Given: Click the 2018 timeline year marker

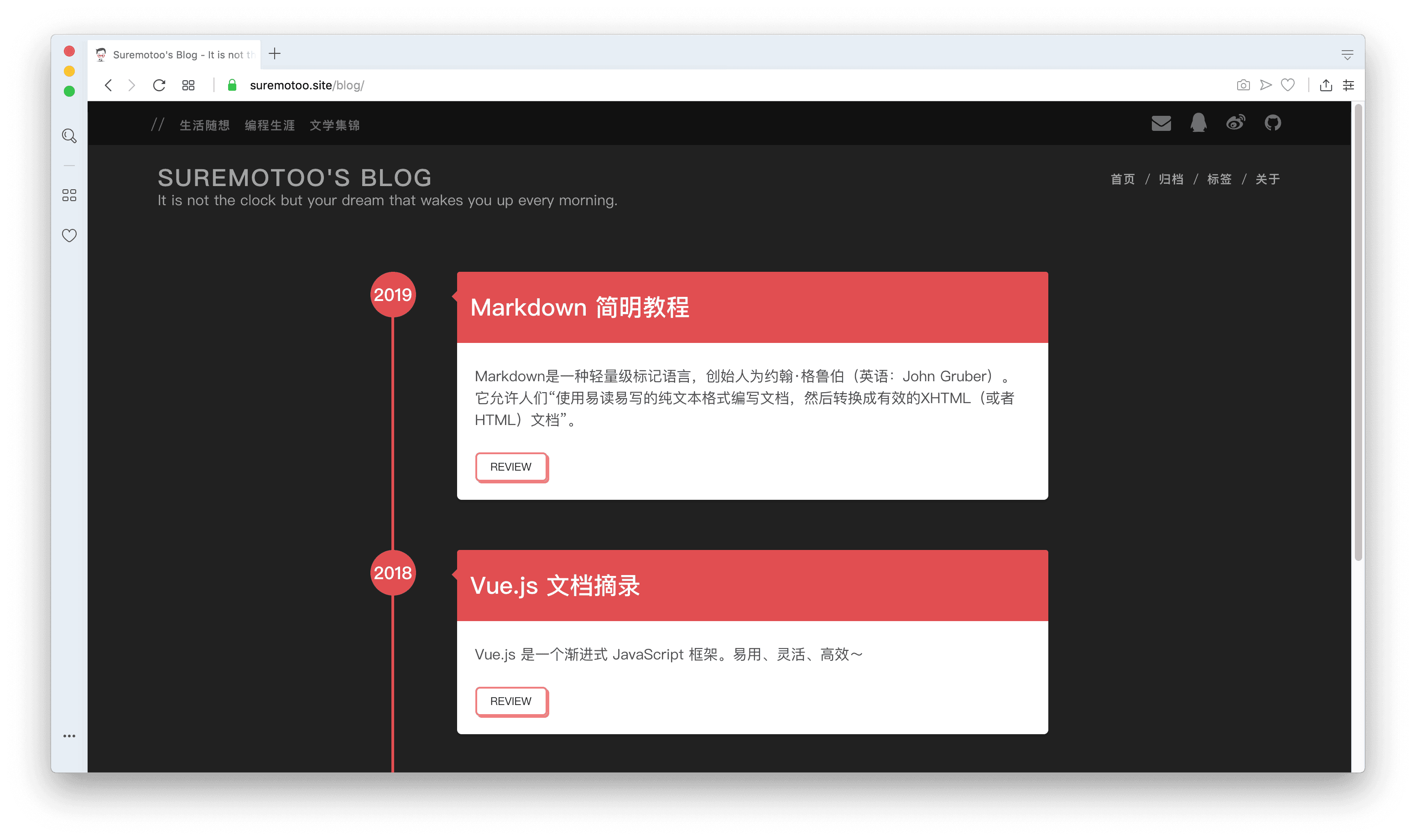Looking at the screenshot, I should tap(392, 573).
